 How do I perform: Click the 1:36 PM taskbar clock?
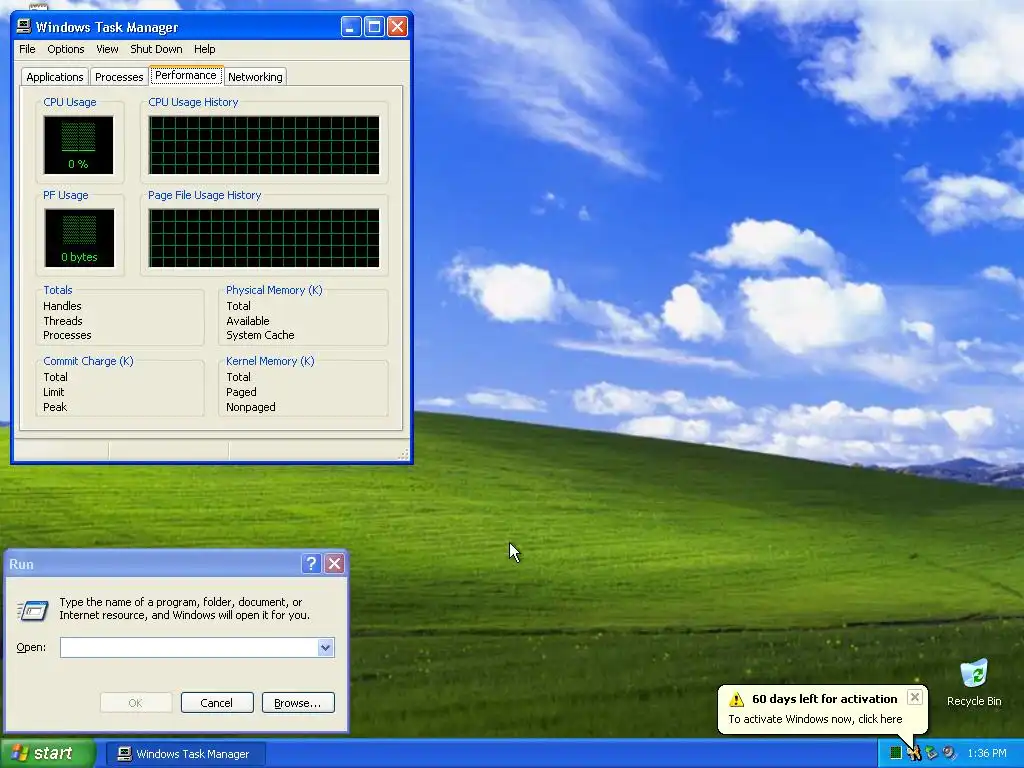coord(987,754)
